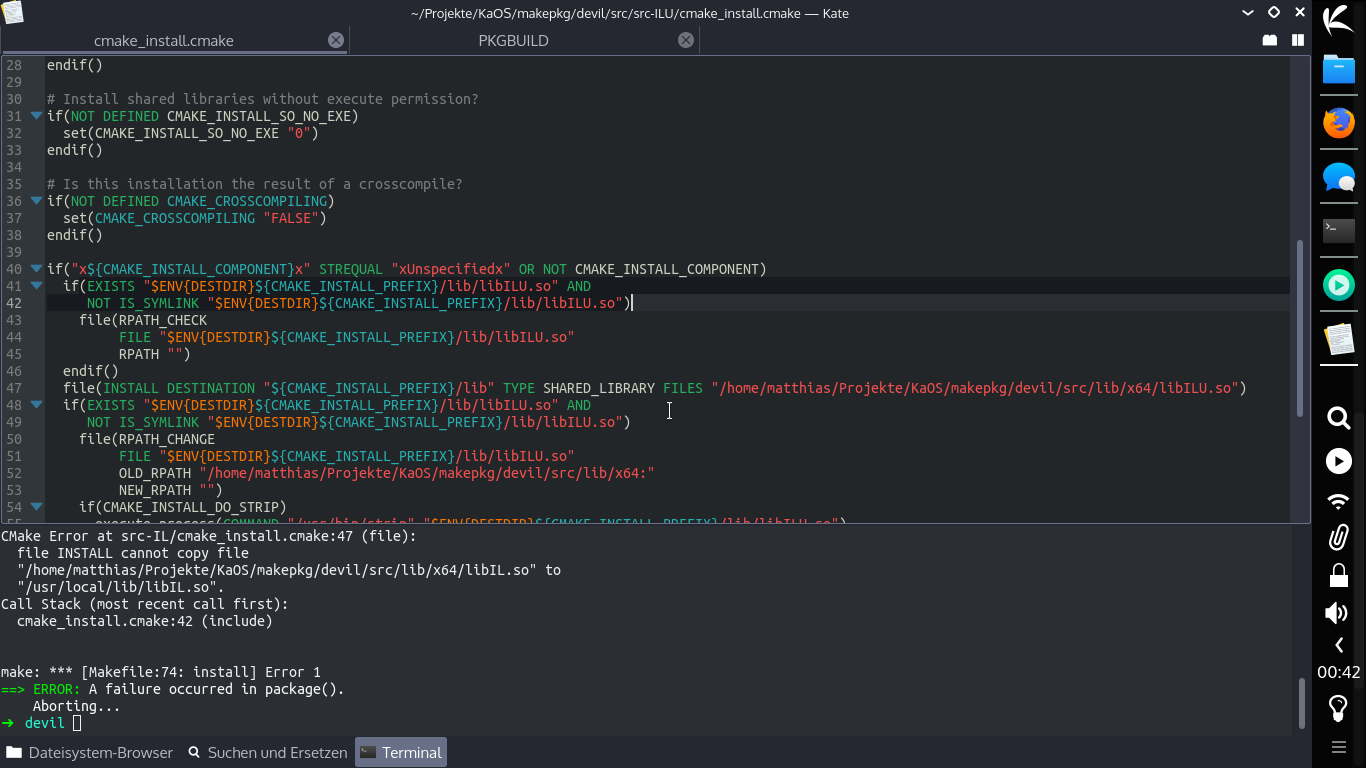Screen dimensions: 1366x768
Task: Click the "/usr/local/lib/libIL.so" terminal line
Action: click(x=121, y=587)
